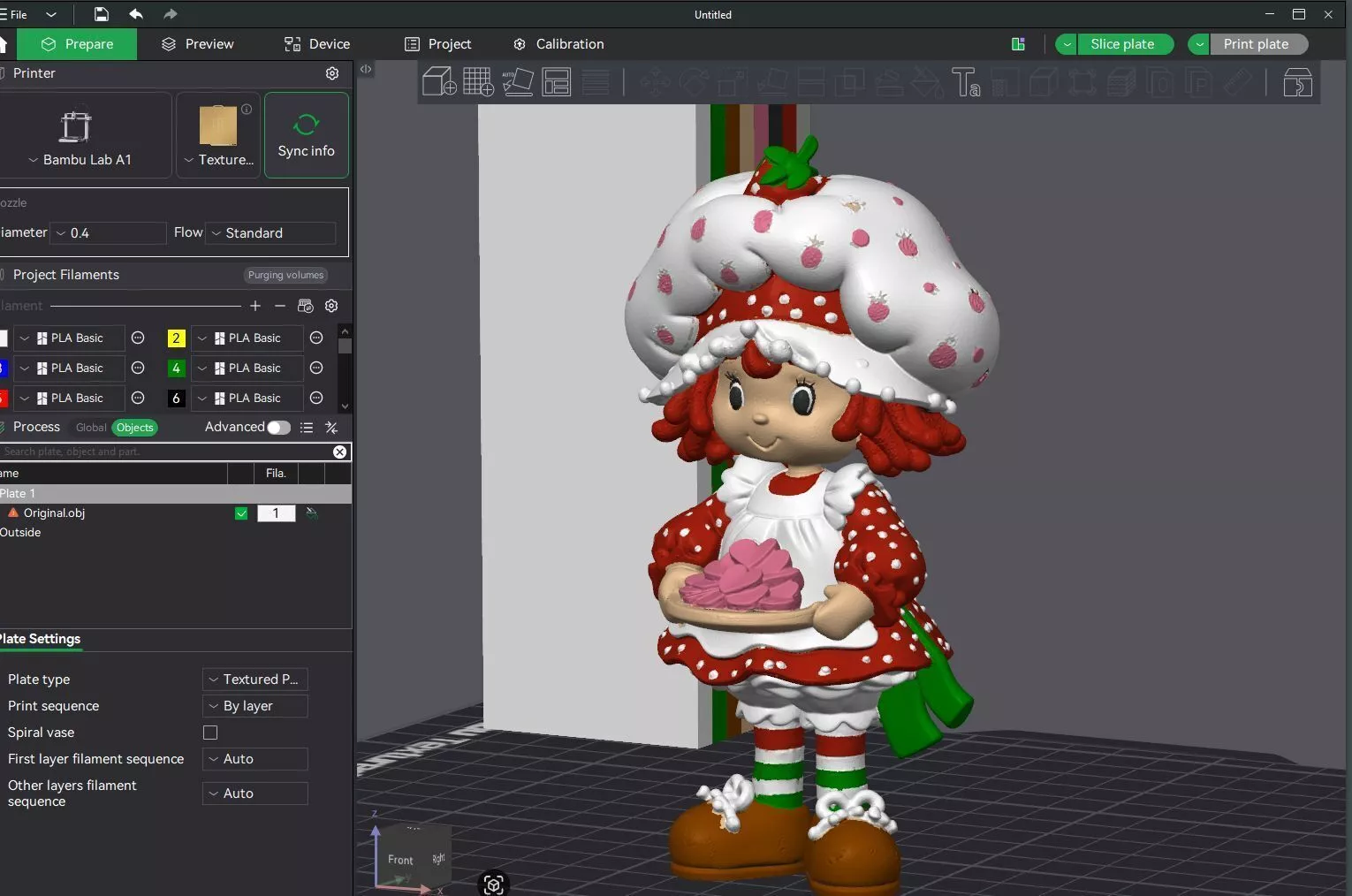Collapse the sidebar with the arrows icon
The width and height of the screenshot is (1352, 896).
click(366, 69)
